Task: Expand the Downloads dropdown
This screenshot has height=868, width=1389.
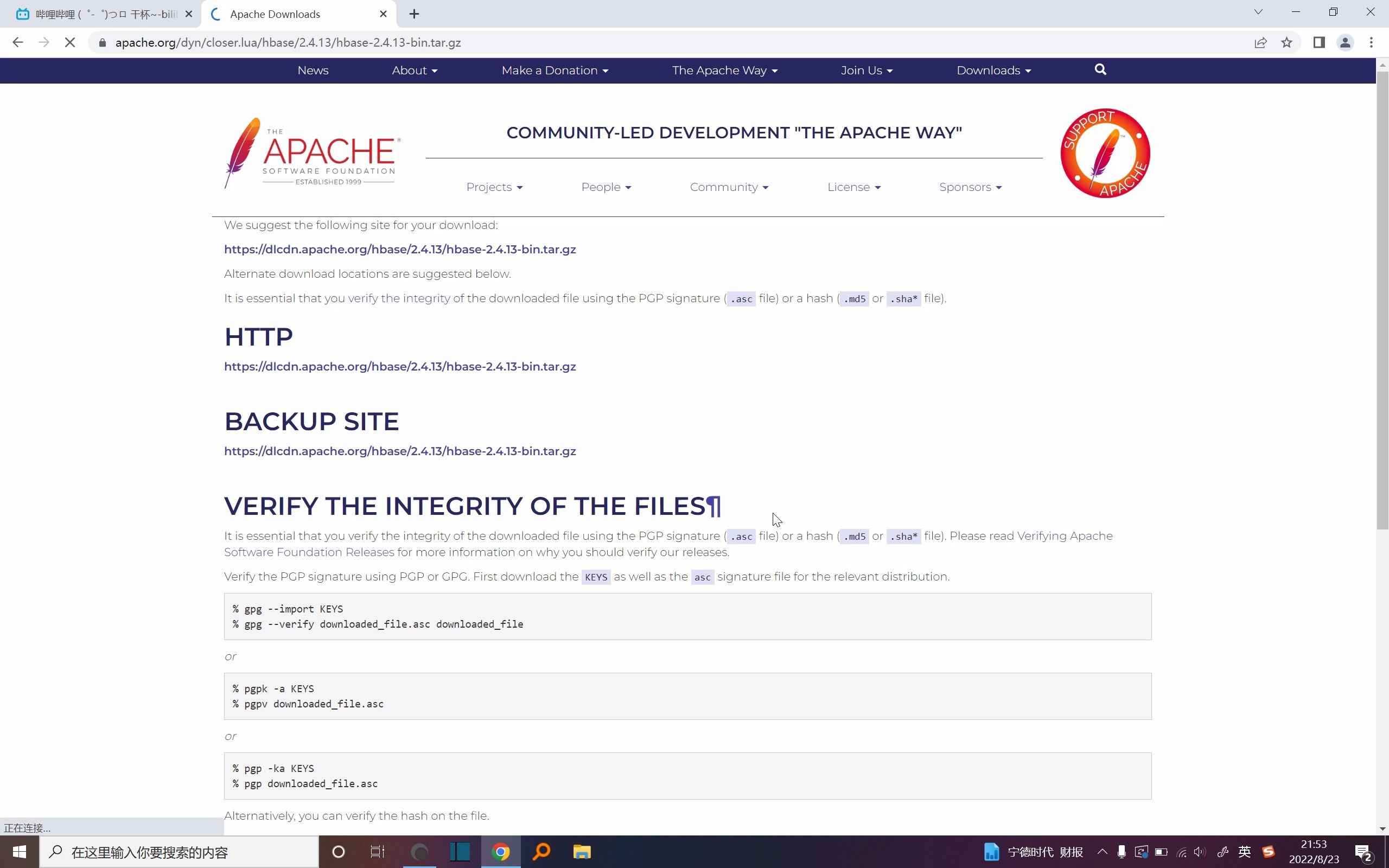Action: 993,70
